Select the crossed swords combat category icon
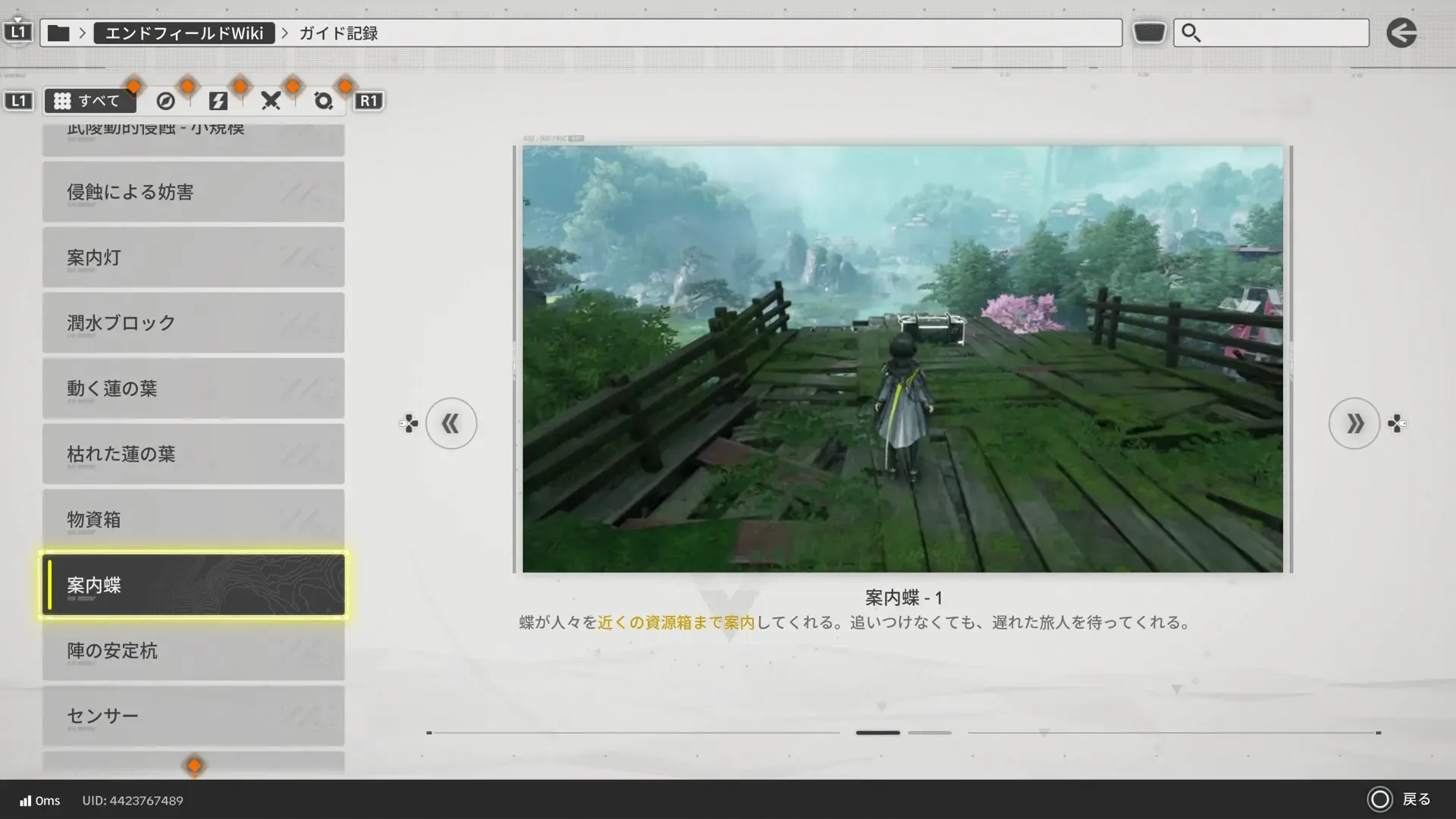1456x819 pixels. 271,101
